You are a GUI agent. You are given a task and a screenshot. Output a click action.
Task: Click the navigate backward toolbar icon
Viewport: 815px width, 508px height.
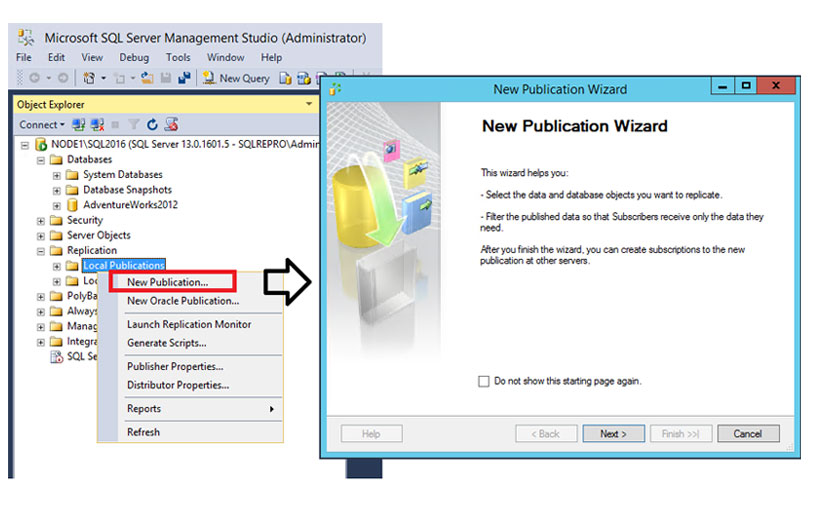click(34, 78)
